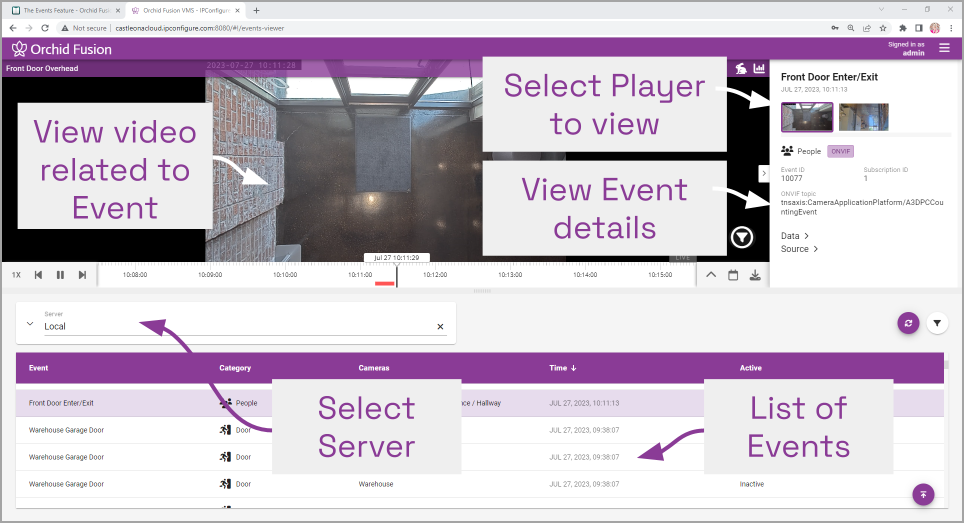Screen dimensions: 964x523
Task: Toggle the Time column sort order
Action: click(x=563, y=368)
